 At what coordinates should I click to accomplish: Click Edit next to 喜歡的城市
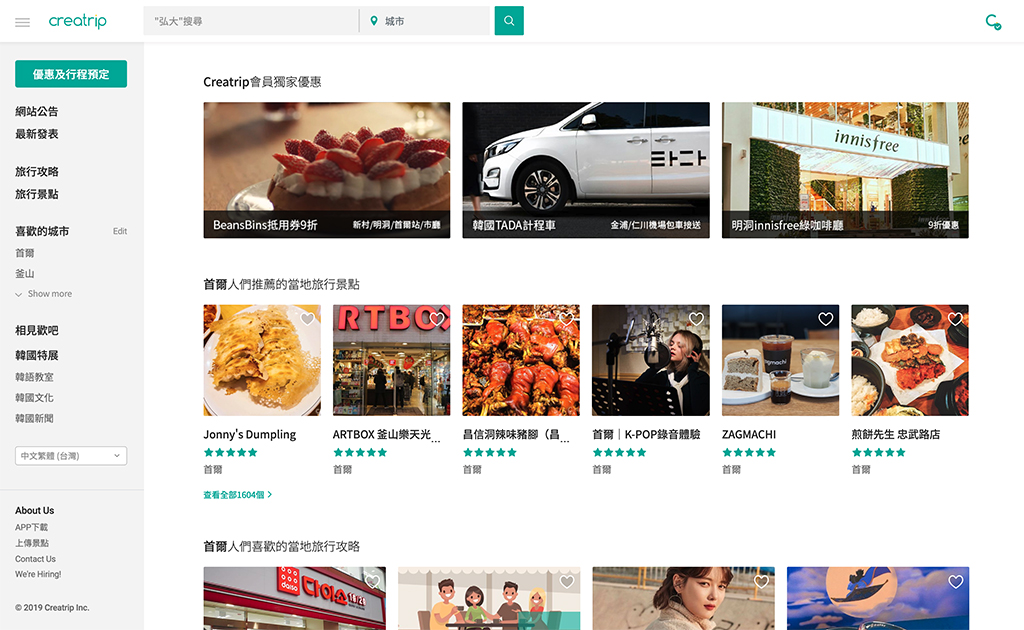(120, 231)
